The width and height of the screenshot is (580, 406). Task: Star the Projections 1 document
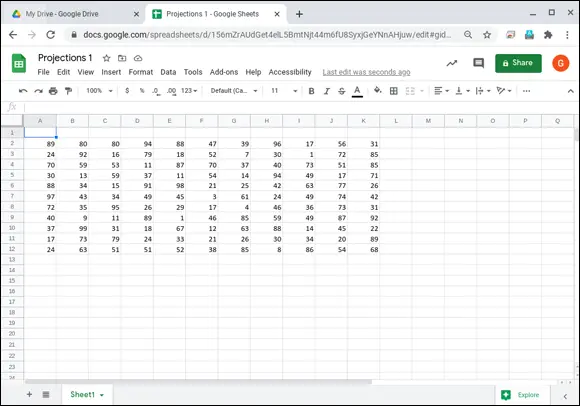(107, 58)
